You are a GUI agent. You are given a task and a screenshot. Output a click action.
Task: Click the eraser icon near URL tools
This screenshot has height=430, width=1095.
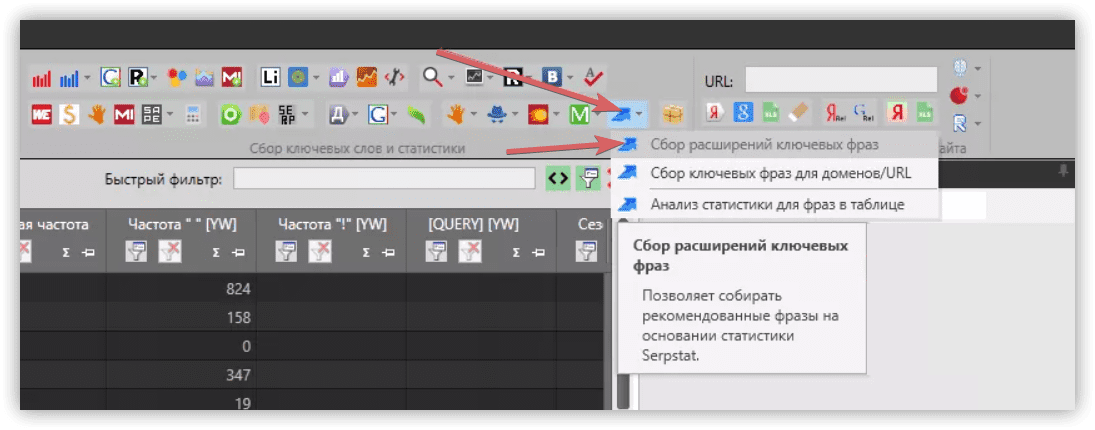tap(798, 112)
